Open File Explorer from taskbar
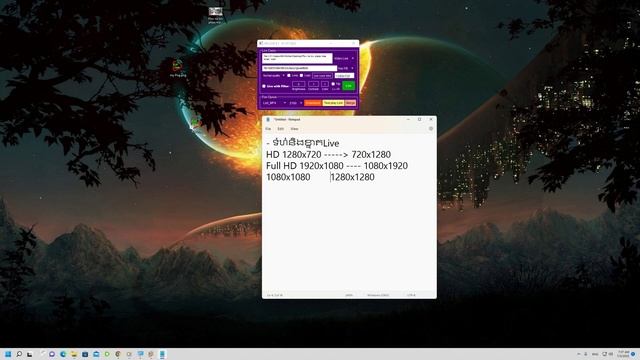 coord(74,354)
